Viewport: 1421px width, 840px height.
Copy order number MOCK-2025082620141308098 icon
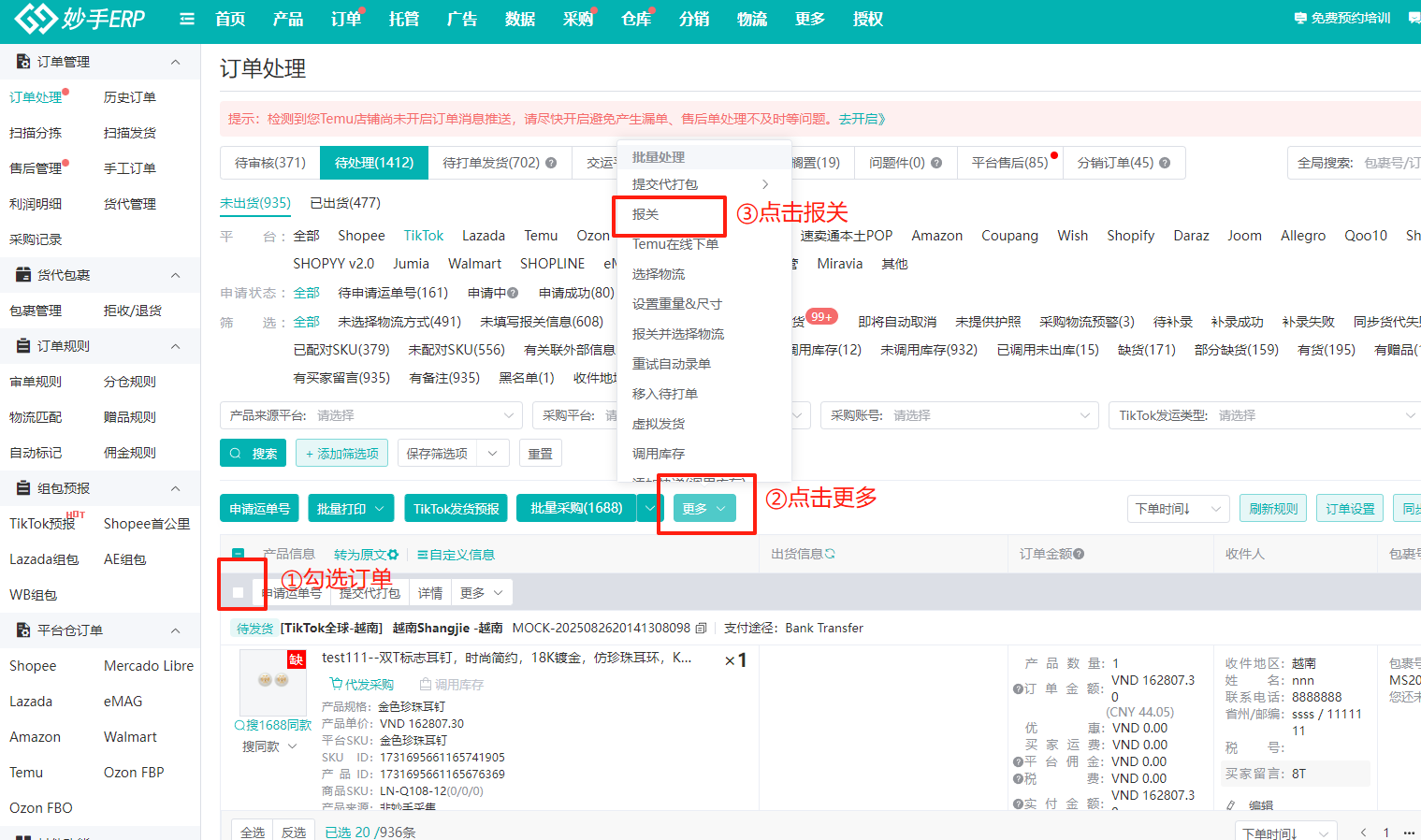(x=702, y=628)
